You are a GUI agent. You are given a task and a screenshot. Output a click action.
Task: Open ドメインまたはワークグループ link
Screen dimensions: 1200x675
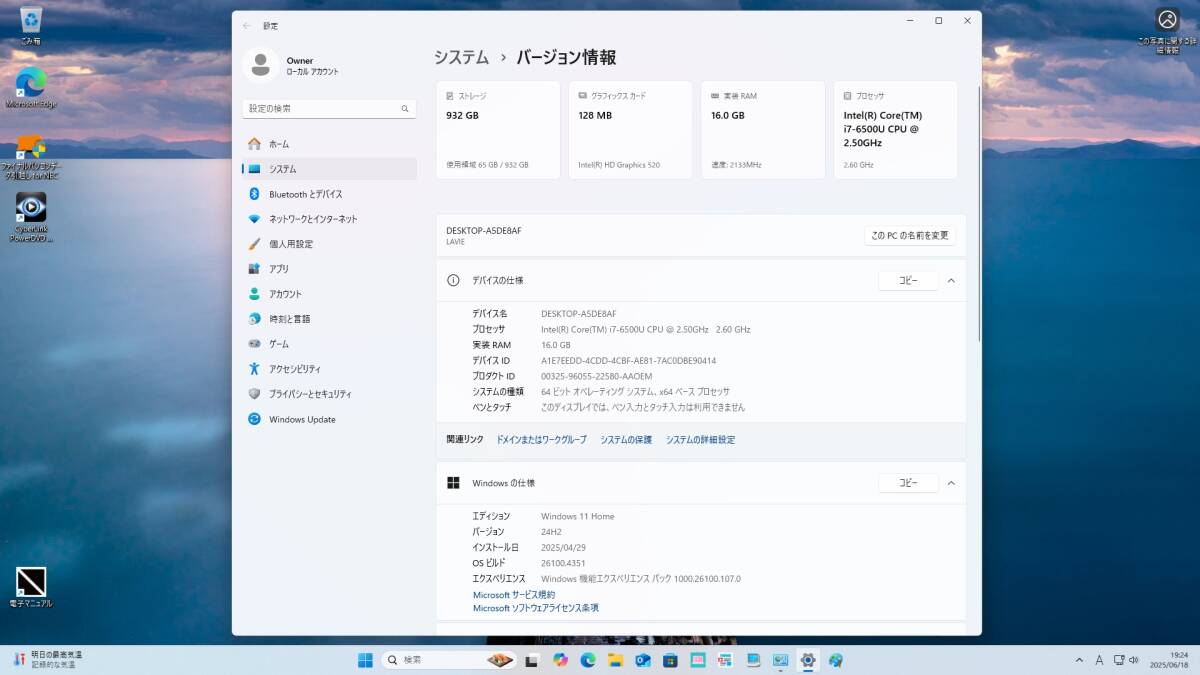click(542, 440)
